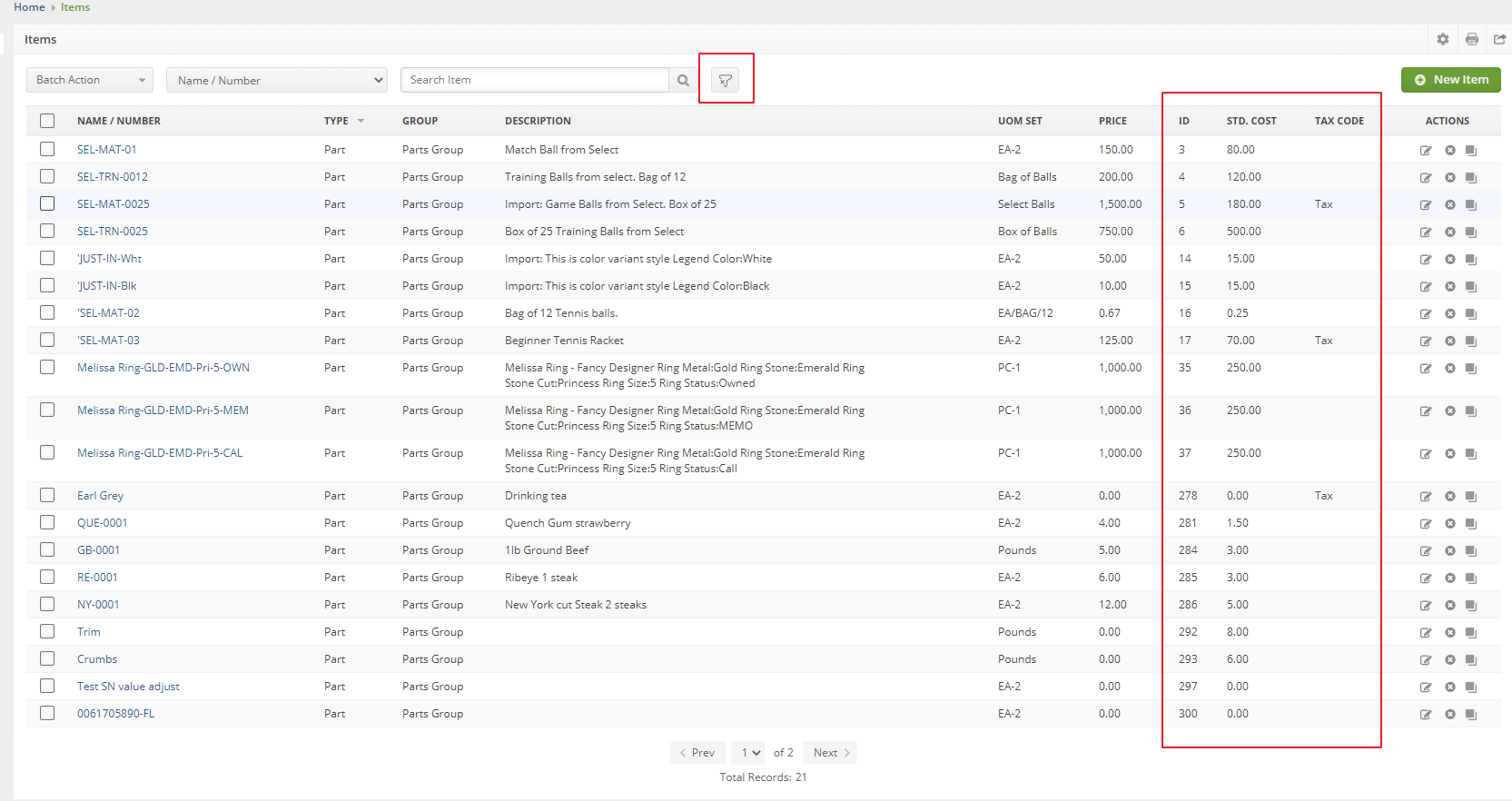Delete the Crumbs item
Screen dimensions: 1512x801
(1450, 660)
